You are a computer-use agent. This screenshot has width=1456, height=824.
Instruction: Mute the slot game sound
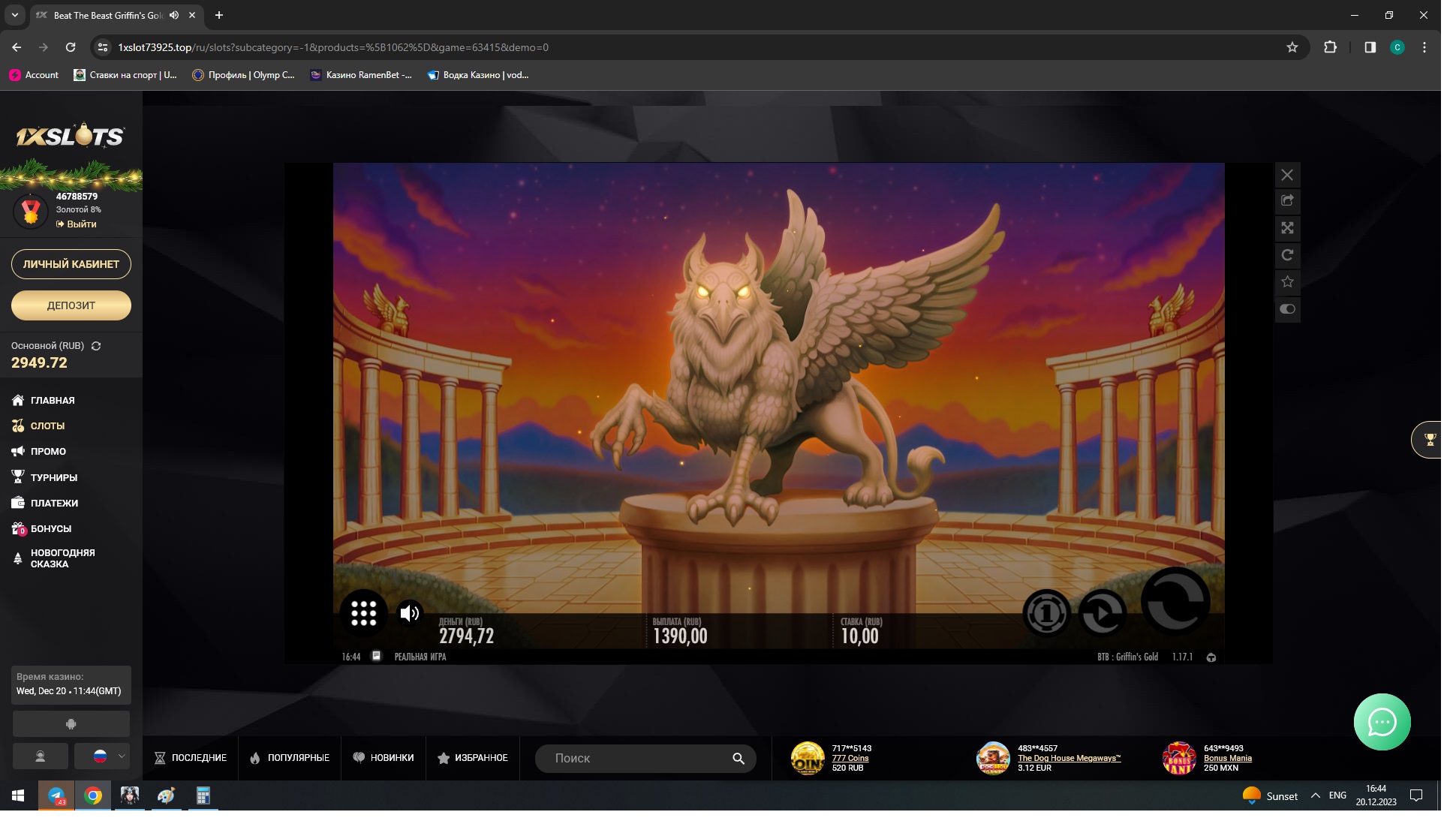point(410,613)
